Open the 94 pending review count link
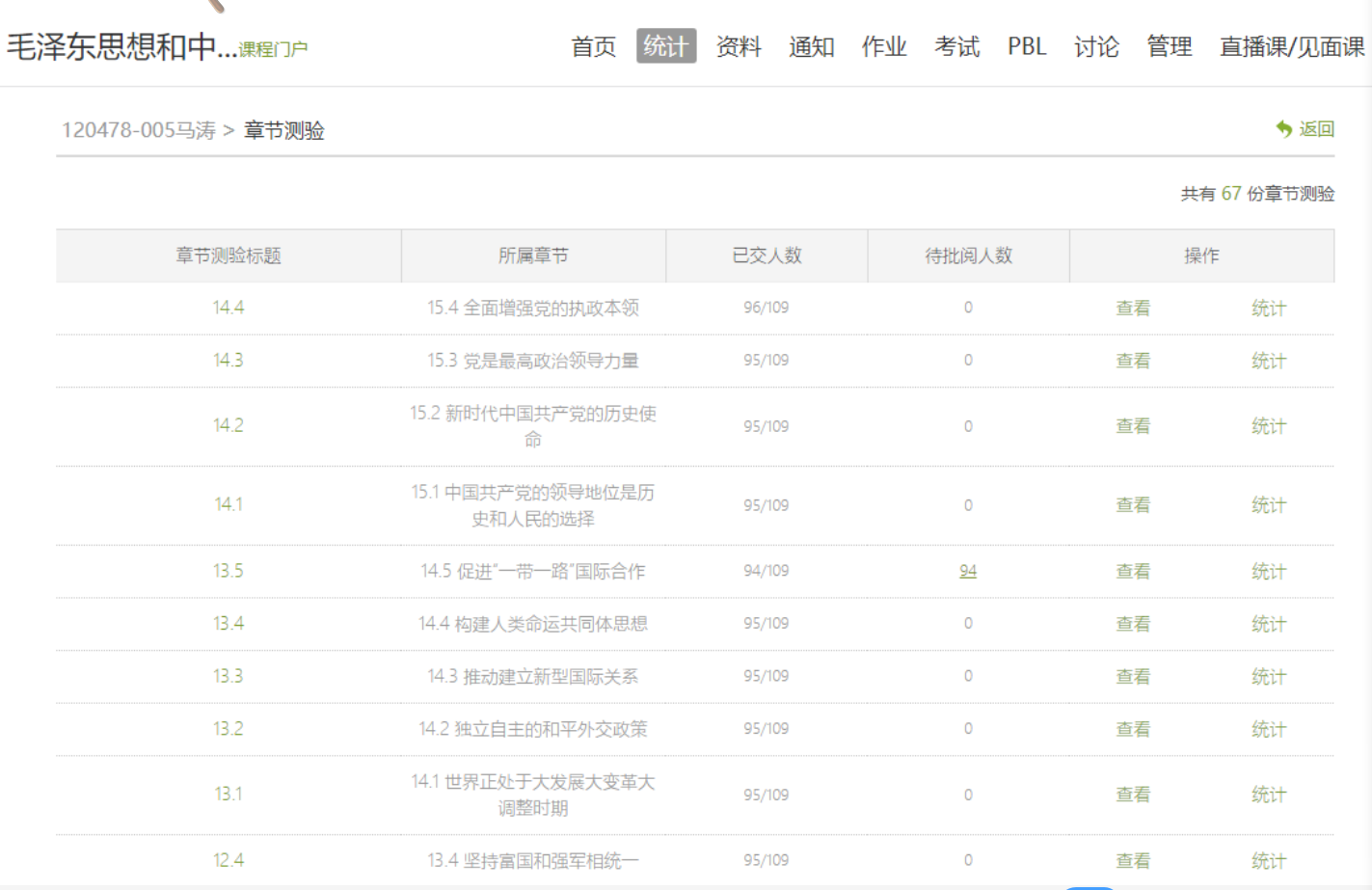 pyautogui.click(x=968, y=571)
